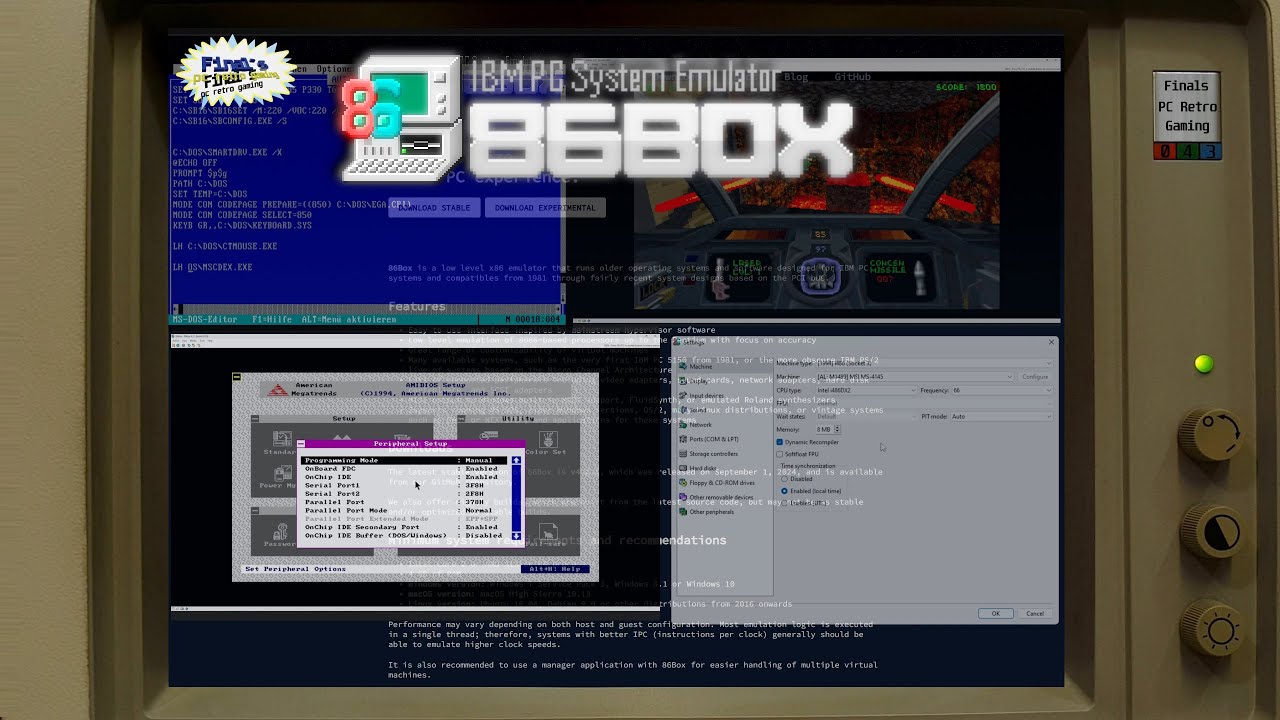
Task: Click the Color Set icon in AMIBIOS Utility
Action: click(548, 439)
